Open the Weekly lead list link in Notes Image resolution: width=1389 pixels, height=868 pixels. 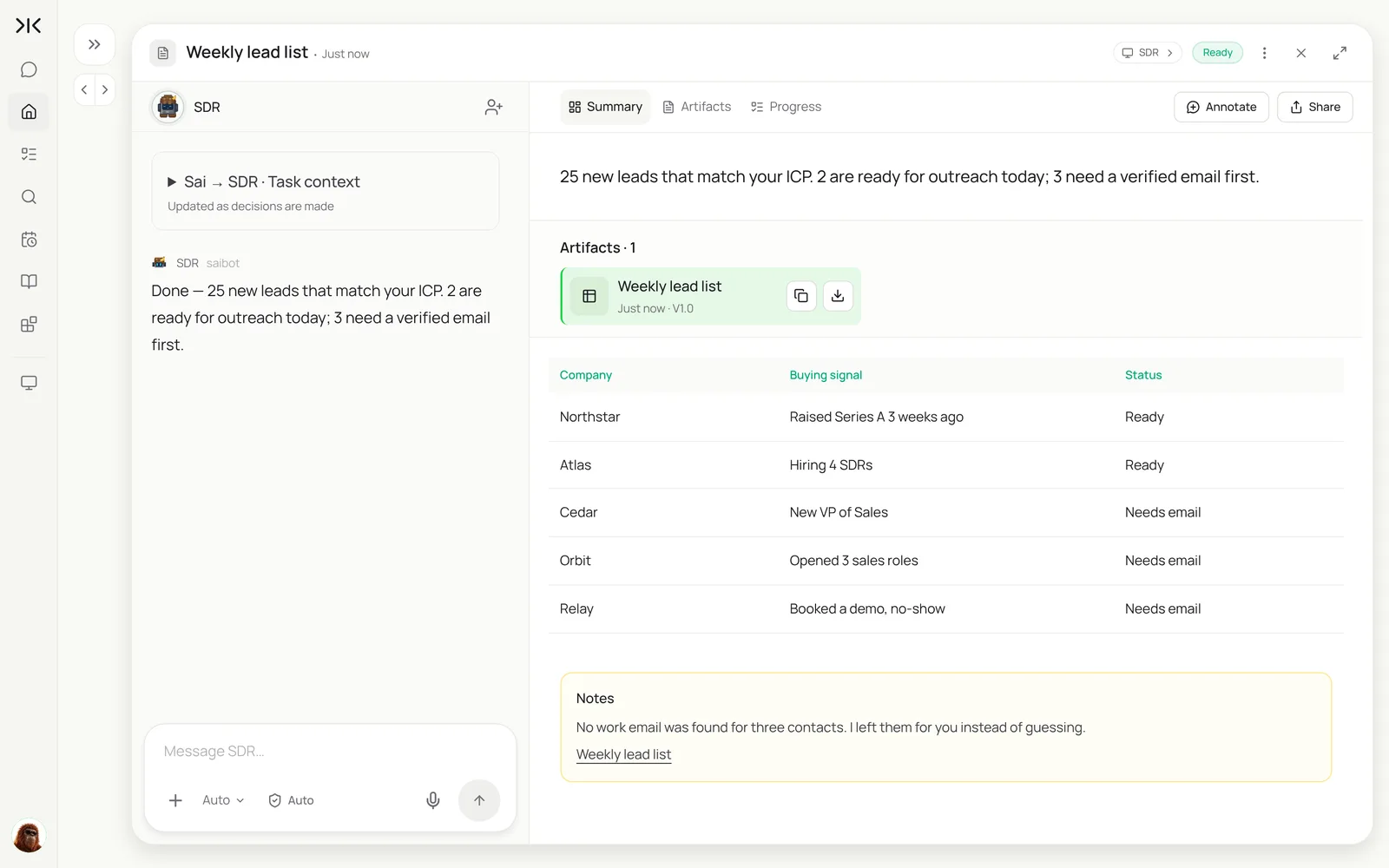tap(623, 754)
